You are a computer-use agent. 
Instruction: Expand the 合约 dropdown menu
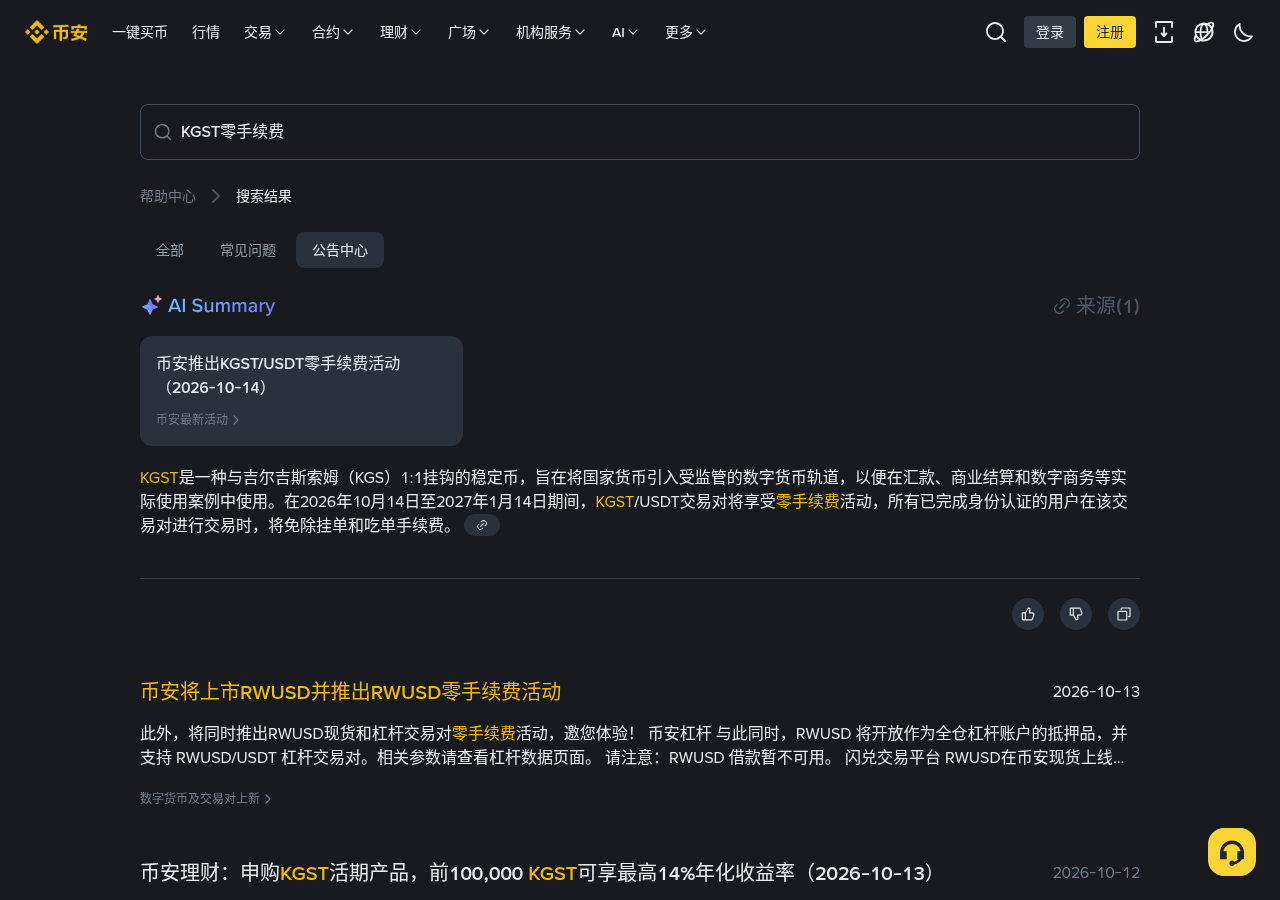tap(333, 32)
